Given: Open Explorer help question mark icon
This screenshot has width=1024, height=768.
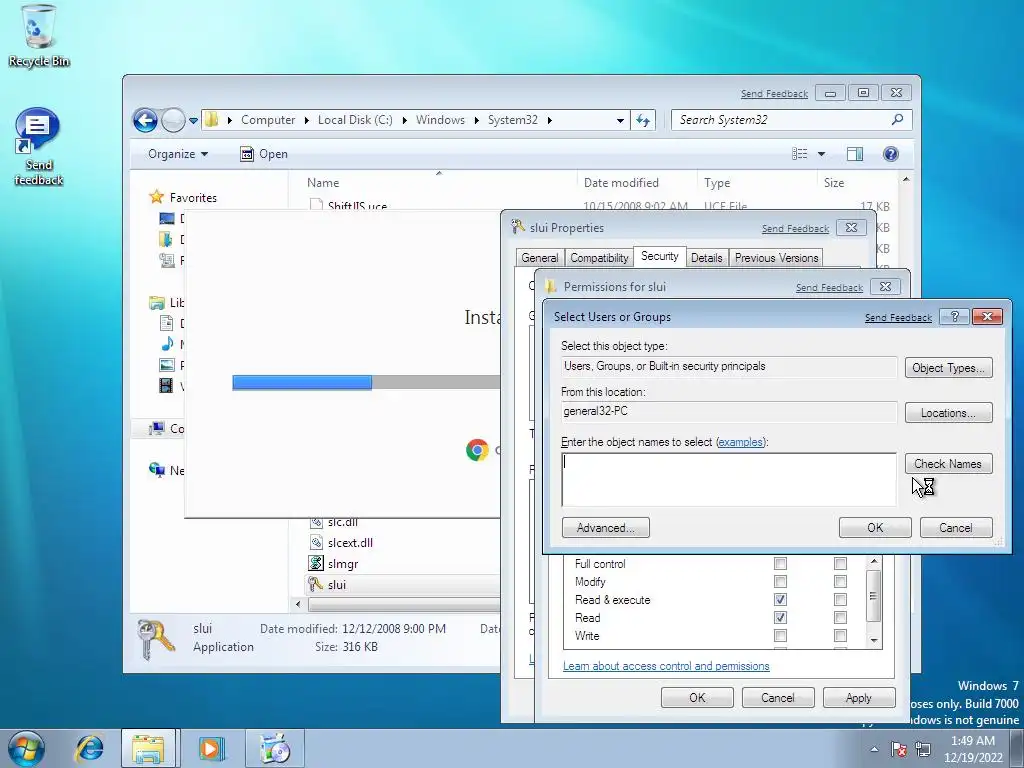Looking at the screenshot, I should point(891,153).
